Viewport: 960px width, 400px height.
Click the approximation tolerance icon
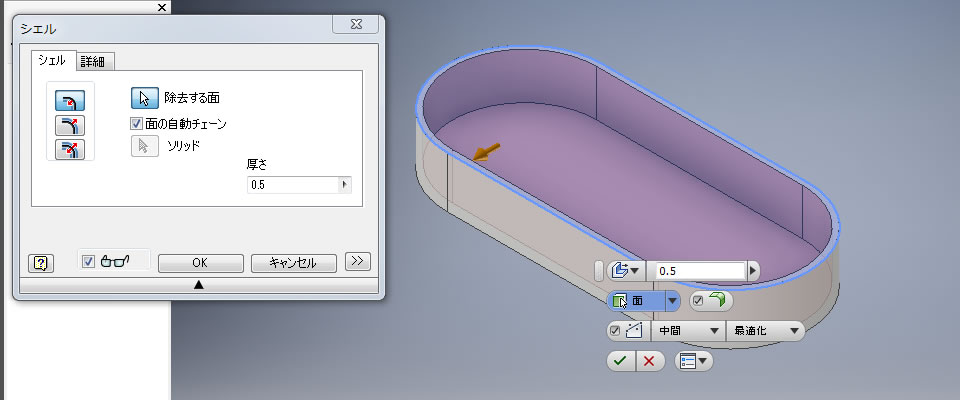point(633,331)
